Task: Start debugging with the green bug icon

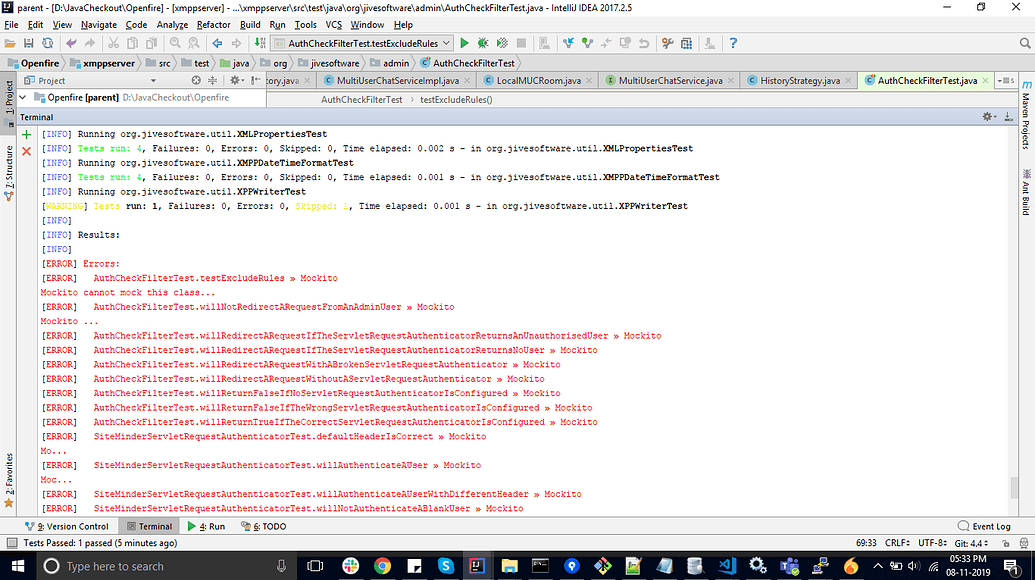Action: click(x=483, y=43)
